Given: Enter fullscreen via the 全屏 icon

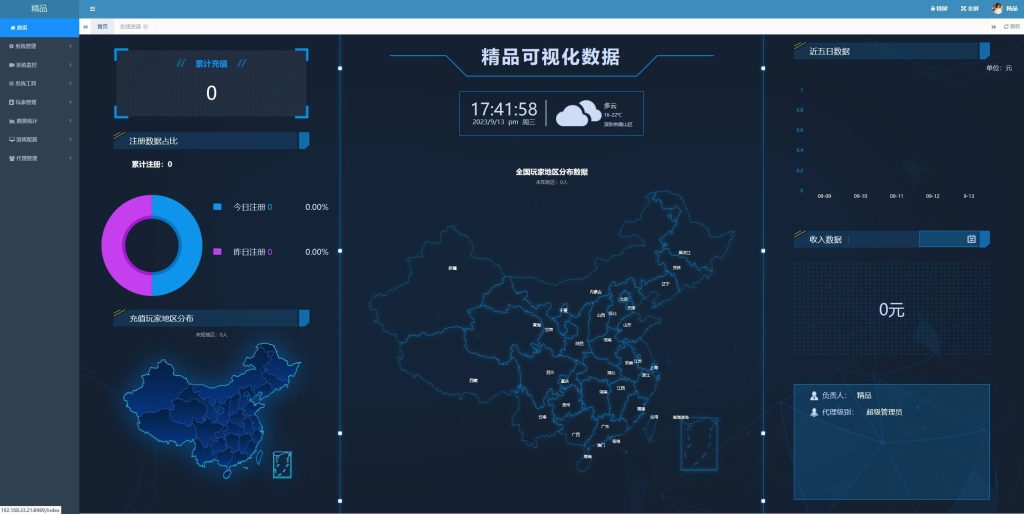Looking at the screenshot, I should (x=963, y=8).
